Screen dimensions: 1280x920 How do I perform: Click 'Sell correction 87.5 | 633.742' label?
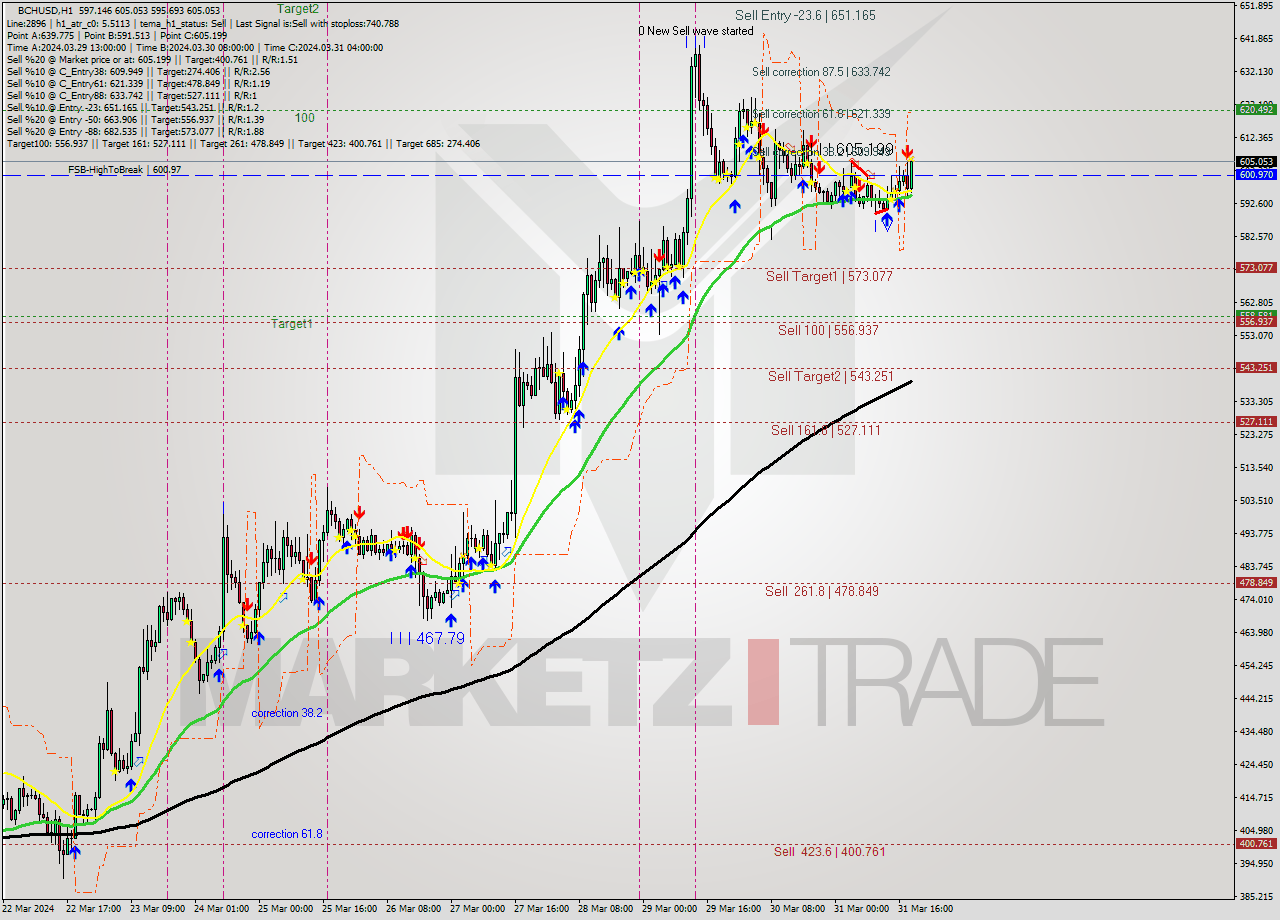tap(821, 72)
